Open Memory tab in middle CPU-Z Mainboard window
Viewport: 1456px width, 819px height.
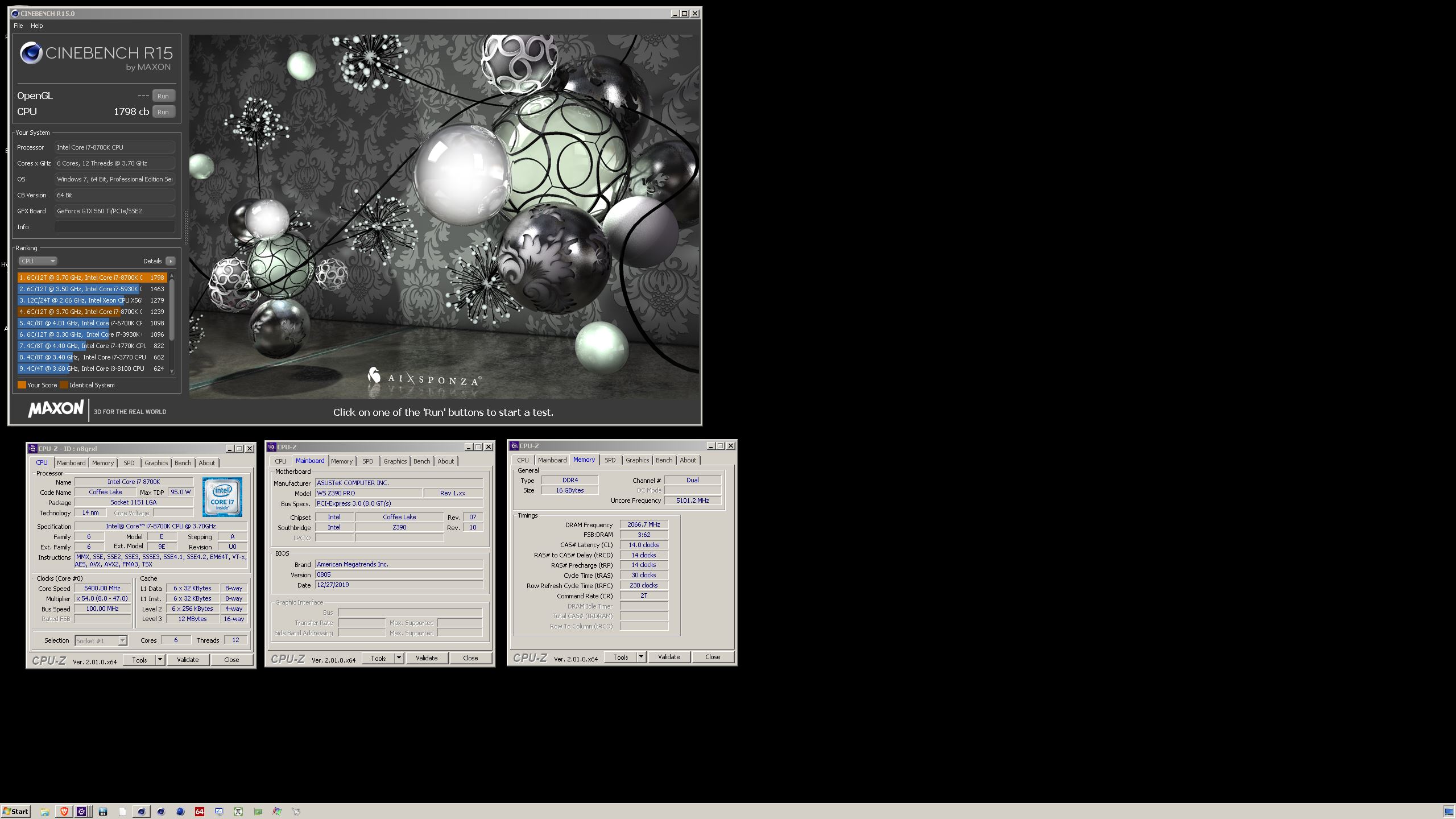[x=342, y=461]
